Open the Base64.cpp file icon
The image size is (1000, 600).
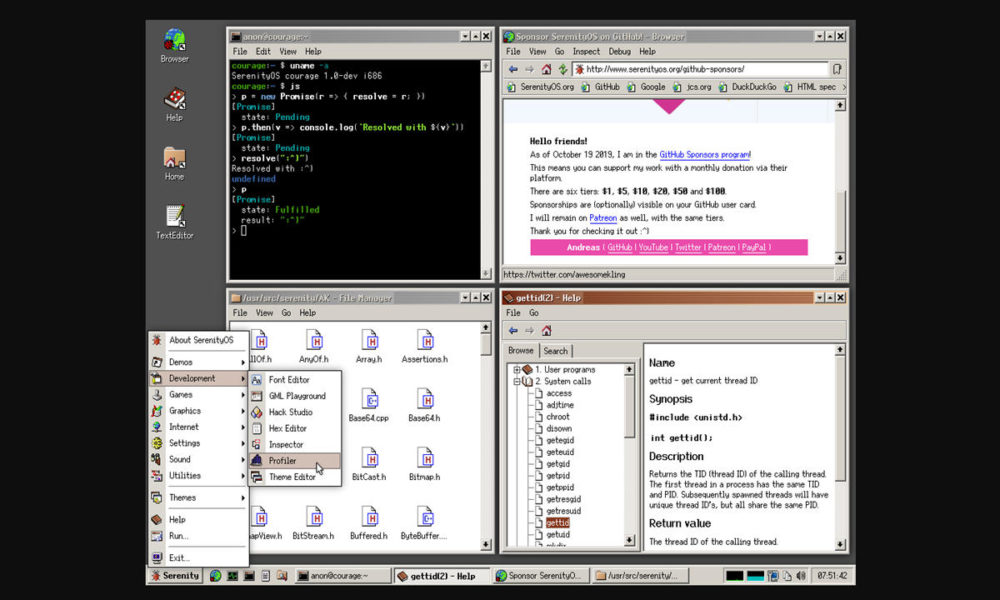pos(369,400)
